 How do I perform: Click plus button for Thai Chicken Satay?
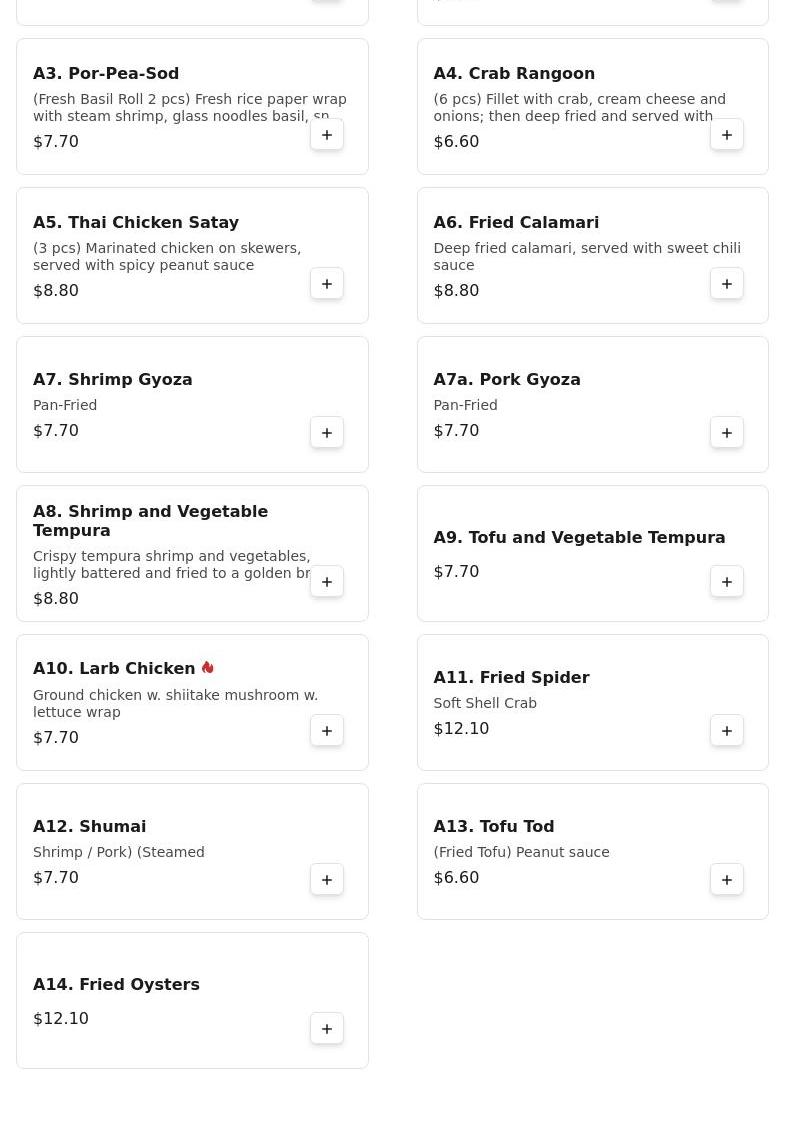[327, 284]
